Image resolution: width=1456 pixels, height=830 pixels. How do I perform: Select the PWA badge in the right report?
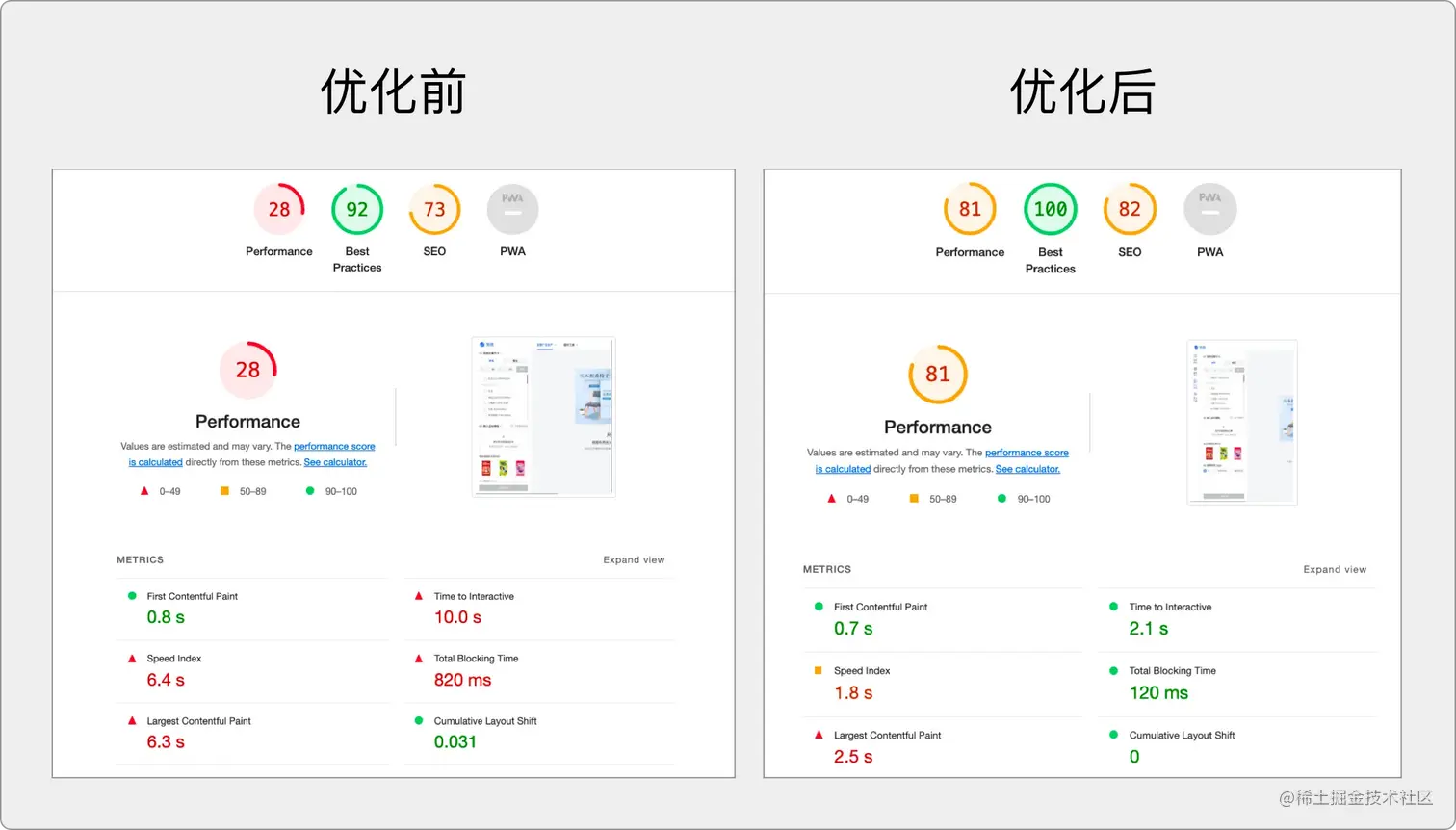1209,208
